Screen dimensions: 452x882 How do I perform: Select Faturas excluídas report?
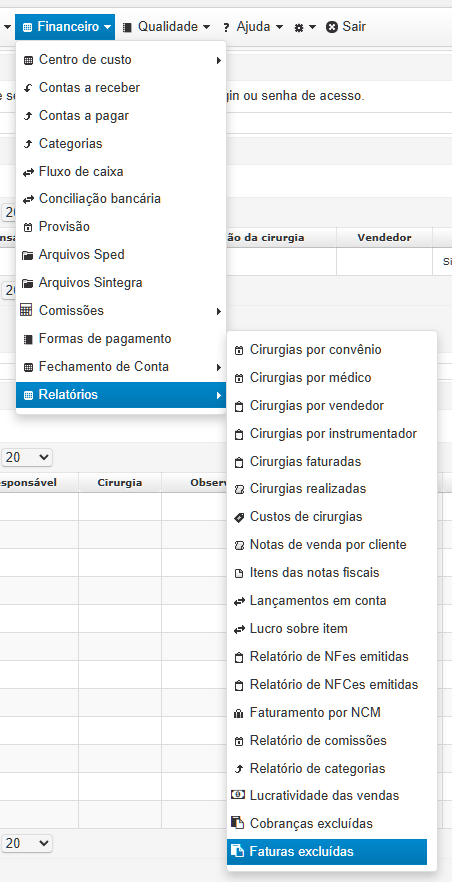[x=327, y=851]
